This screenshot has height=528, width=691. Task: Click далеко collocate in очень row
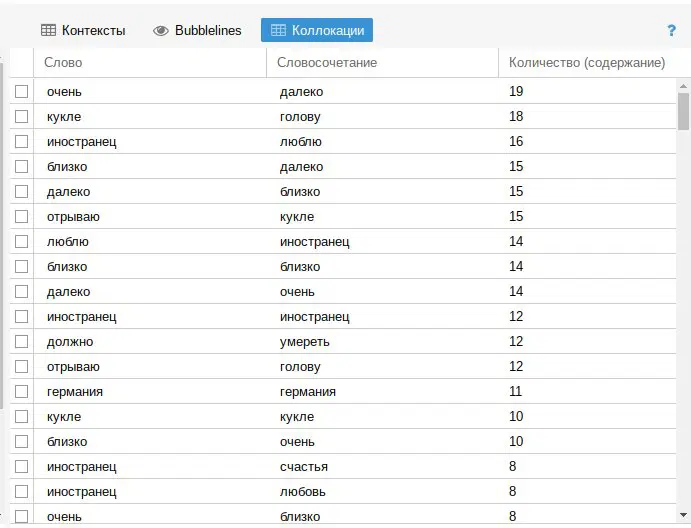(301, 92)
